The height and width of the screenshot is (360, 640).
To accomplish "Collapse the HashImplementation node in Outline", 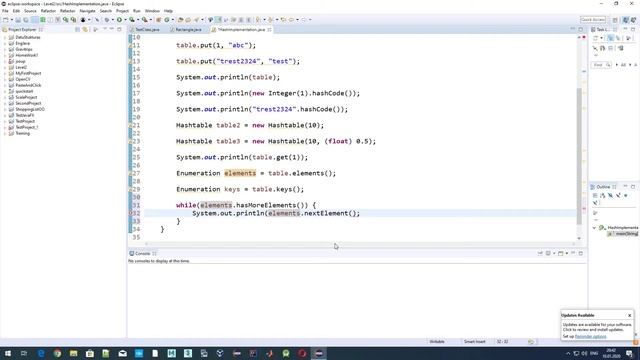I will tap(594, 228).
